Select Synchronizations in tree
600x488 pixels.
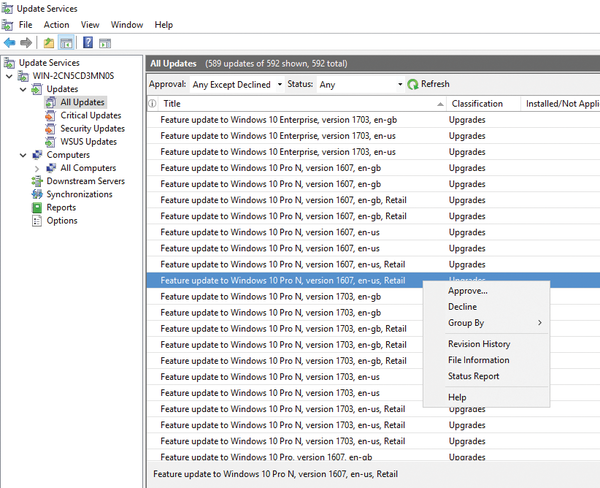click(x=79, y=194)
